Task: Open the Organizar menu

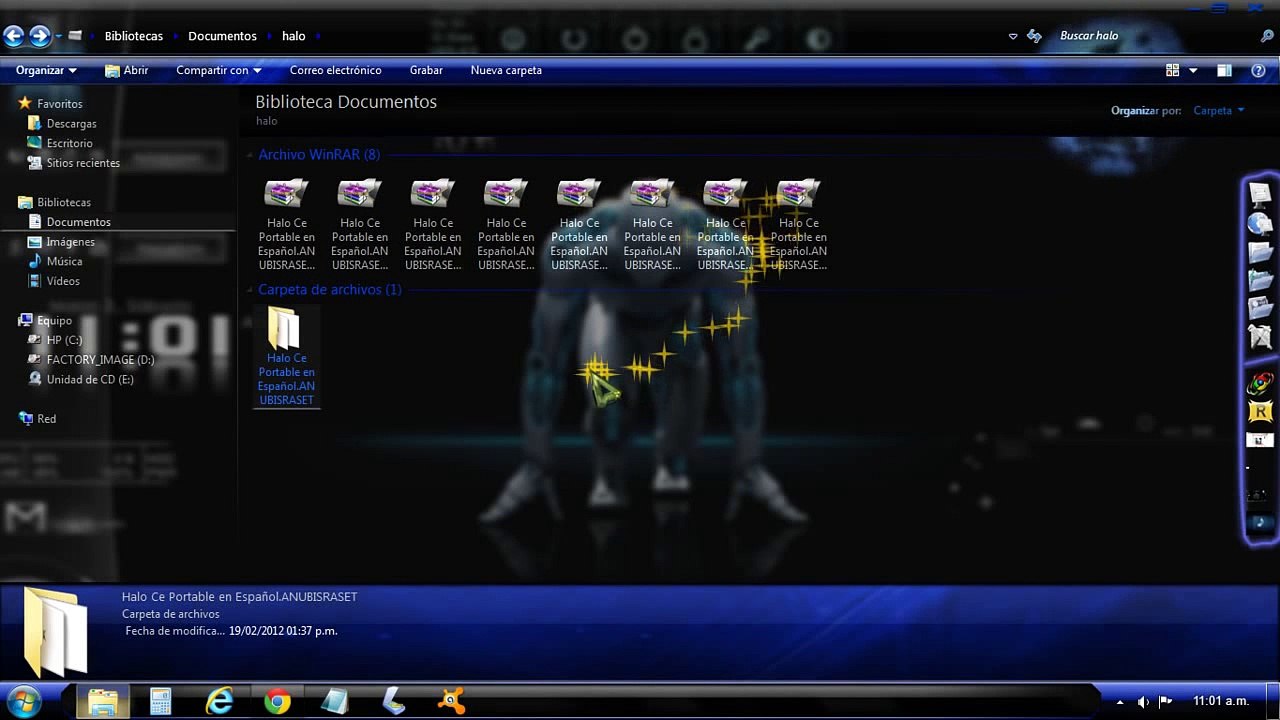Action: coord(46,70)
